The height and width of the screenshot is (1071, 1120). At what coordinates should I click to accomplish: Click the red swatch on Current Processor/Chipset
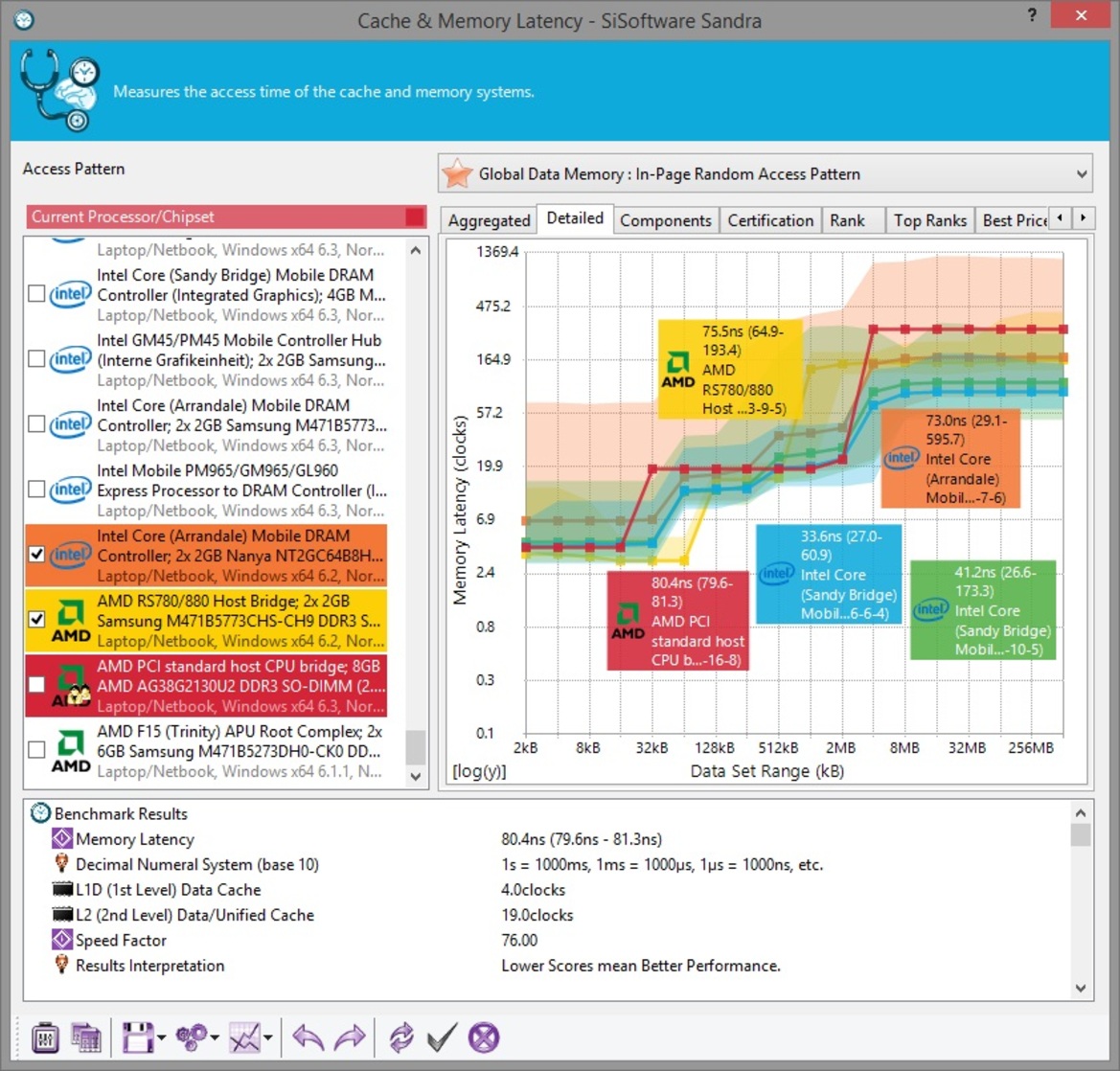pyautogui.click(x=414, y=217)
